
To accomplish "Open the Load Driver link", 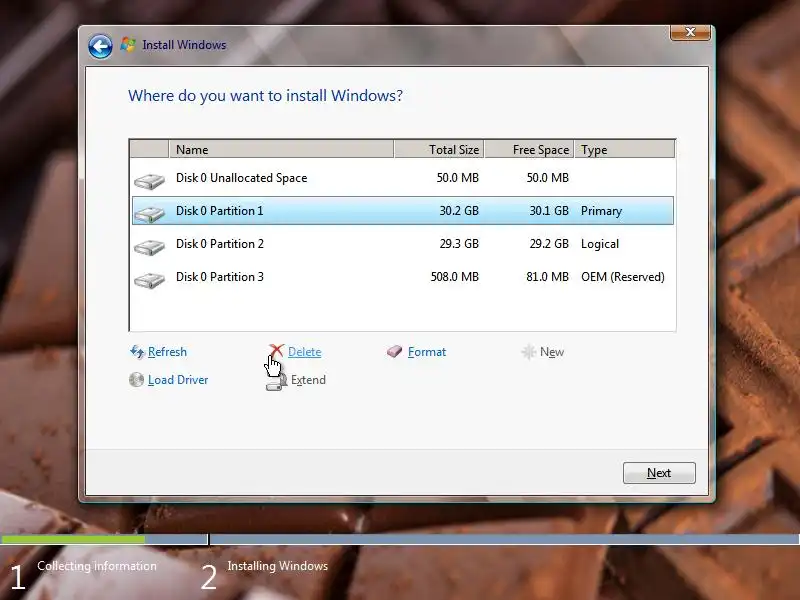I will pyautogui.click(x=178, y=380).
